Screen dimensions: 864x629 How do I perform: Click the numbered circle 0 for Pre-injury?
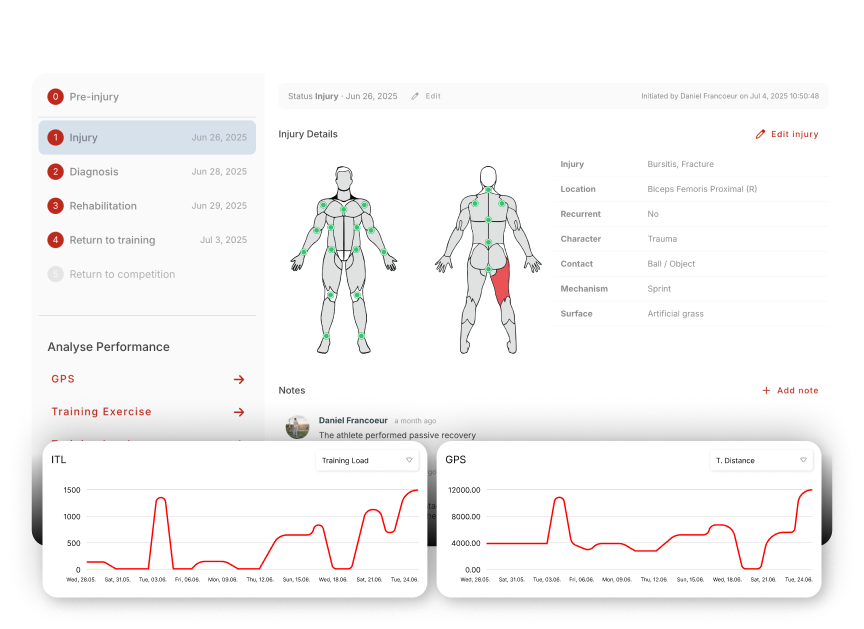(56, 96)
